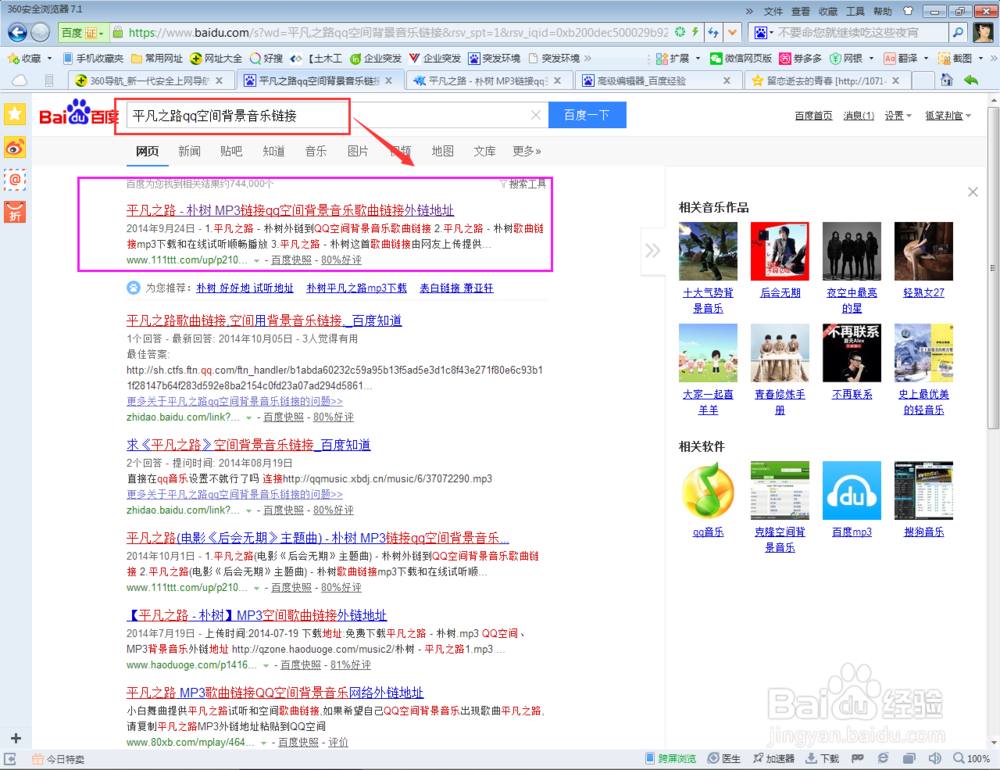Toggle sound with the status bar speaker icon

coord(935,759)
